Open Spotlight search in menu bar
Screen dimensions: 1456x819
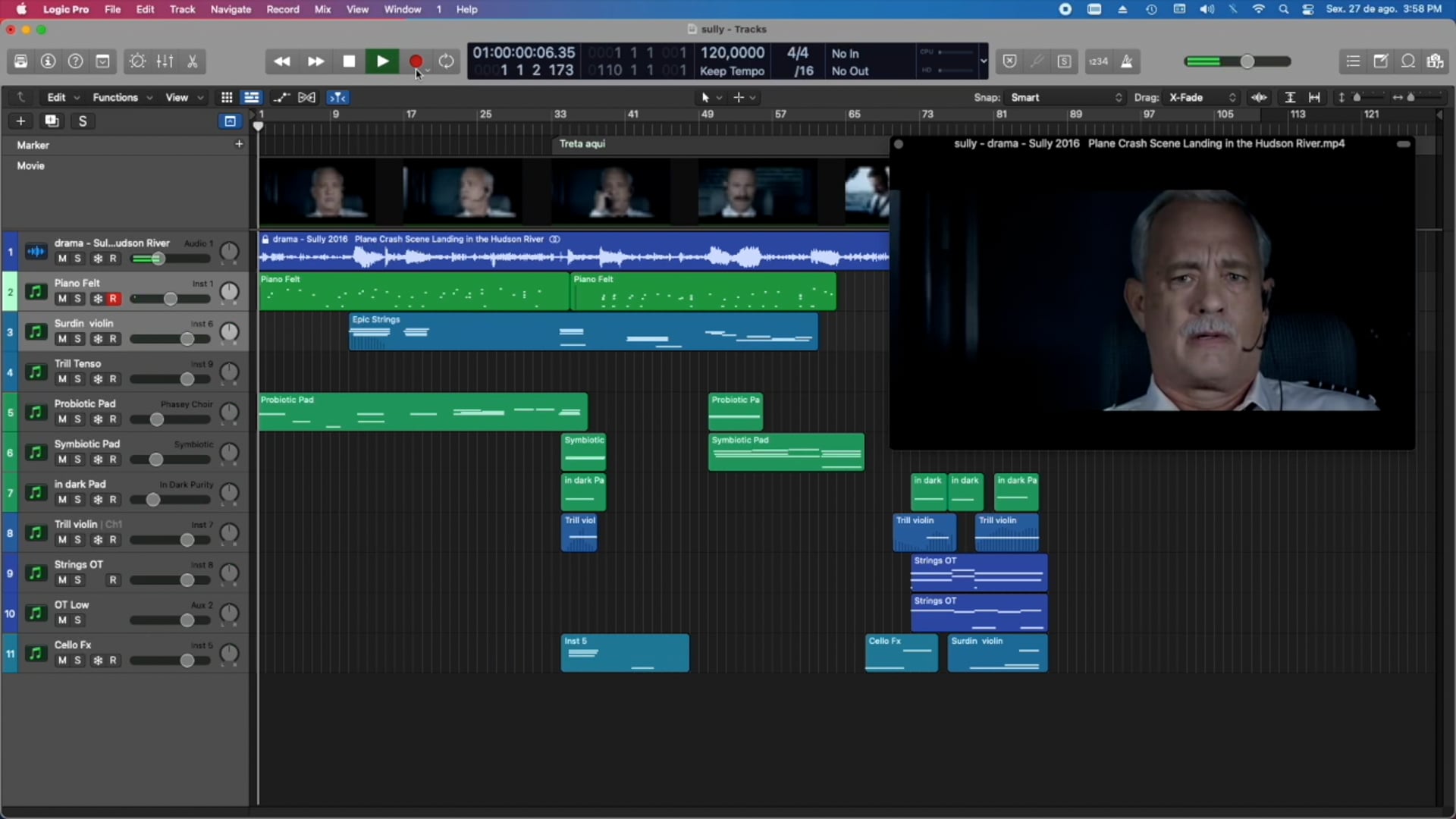click(x=1283, y=9)
